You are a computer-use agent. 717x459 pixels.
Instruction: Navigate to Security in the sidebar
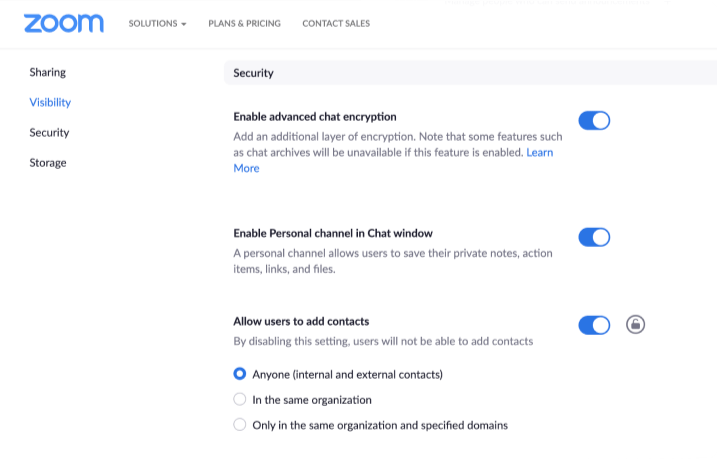click(49, 132)
